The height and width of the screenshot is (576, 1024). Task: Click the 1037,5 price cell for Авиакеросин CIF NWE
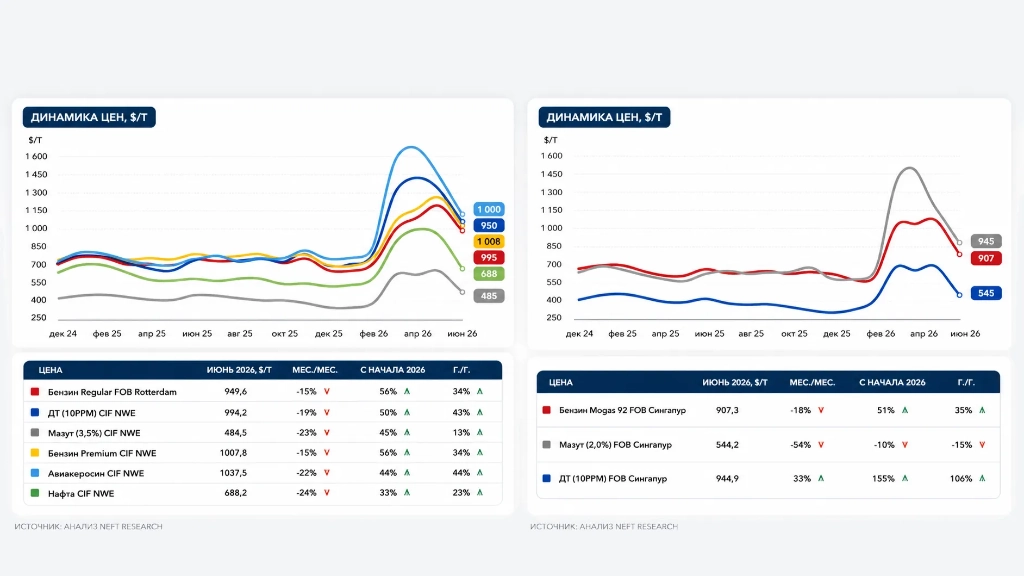pyautogui.click(x=234, y=473)
